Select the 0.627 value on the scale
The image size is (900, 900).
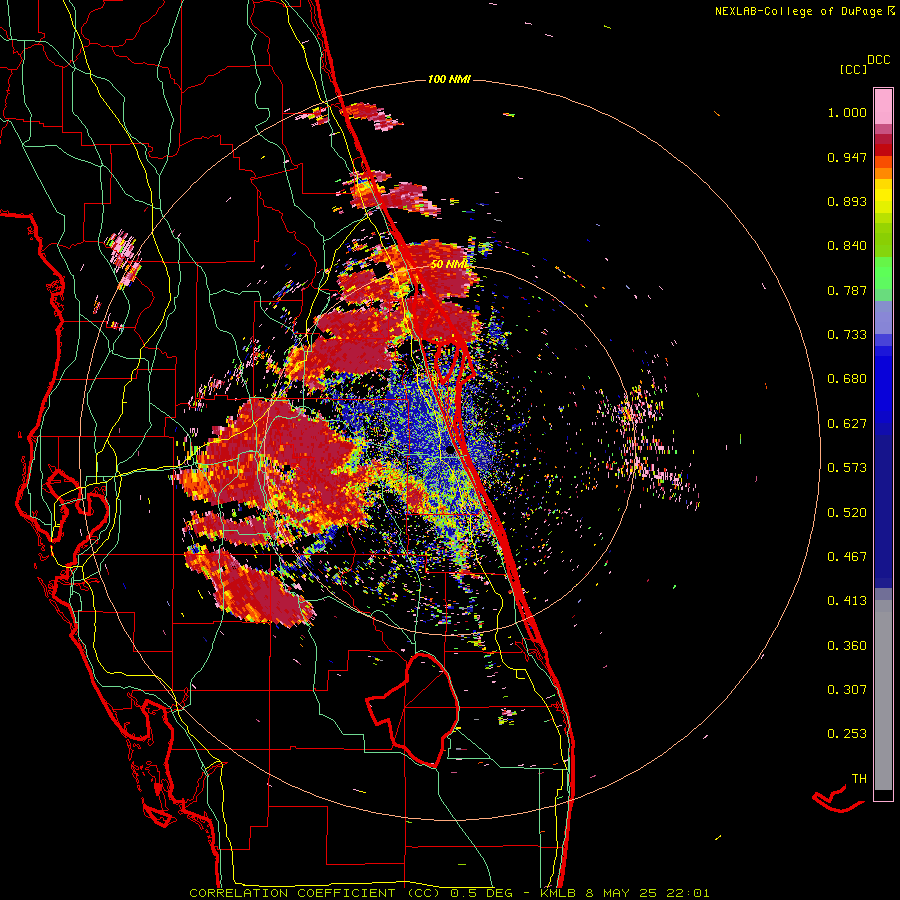pos(847,424)
